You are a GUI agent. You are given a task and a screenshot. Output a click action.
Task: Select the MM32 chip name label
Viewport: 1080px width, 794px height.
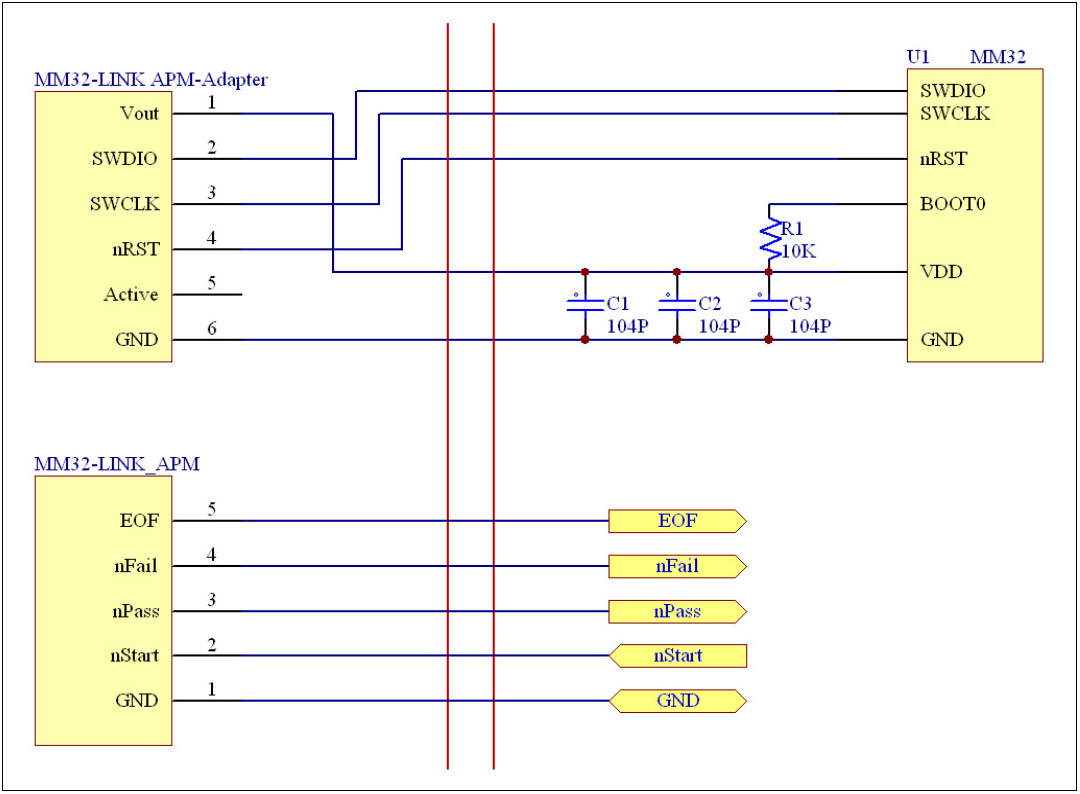(997, 56)
